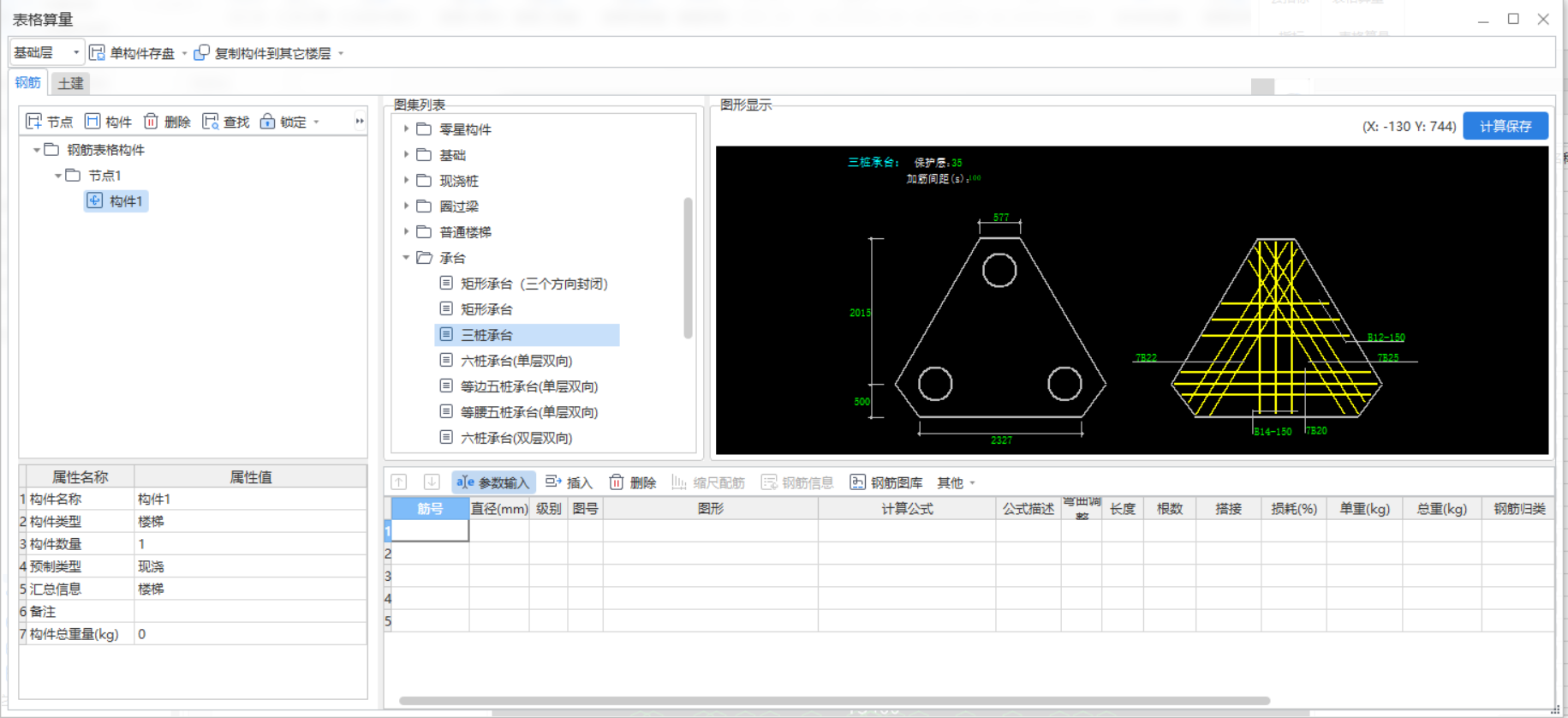Expand the left toolbar overflow arrow

coord(360,122)
